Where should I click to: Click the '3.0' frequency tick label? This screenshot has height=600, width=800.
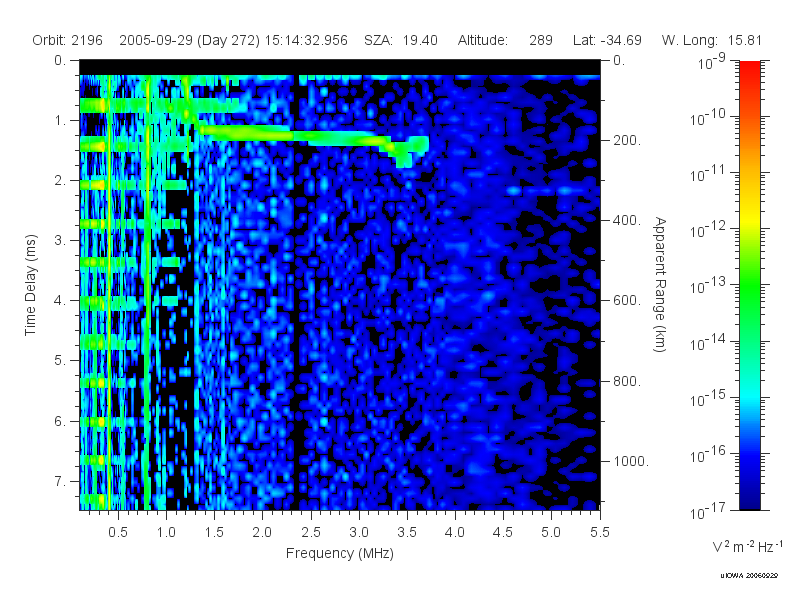359,532
